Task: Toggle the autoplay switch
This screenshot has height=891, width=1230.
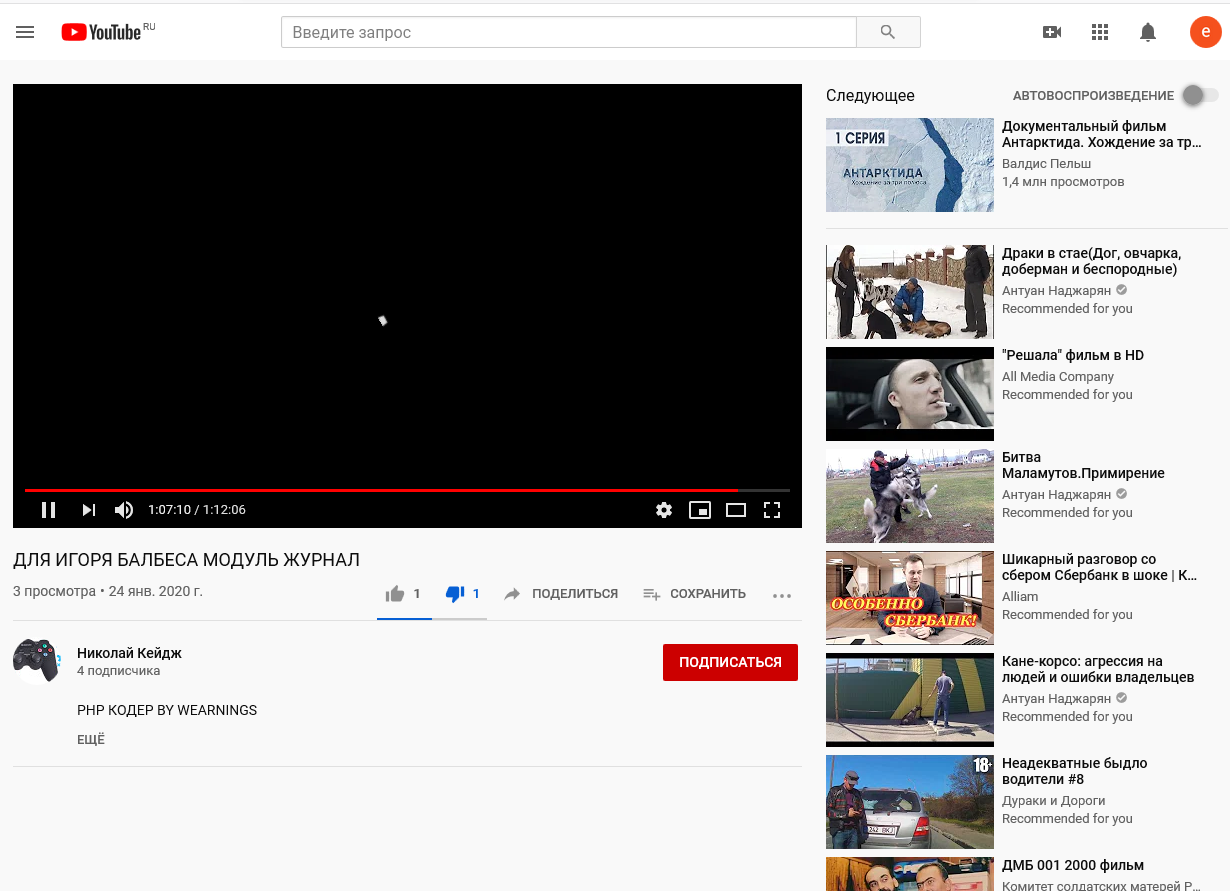Action: click(1199, 95)
